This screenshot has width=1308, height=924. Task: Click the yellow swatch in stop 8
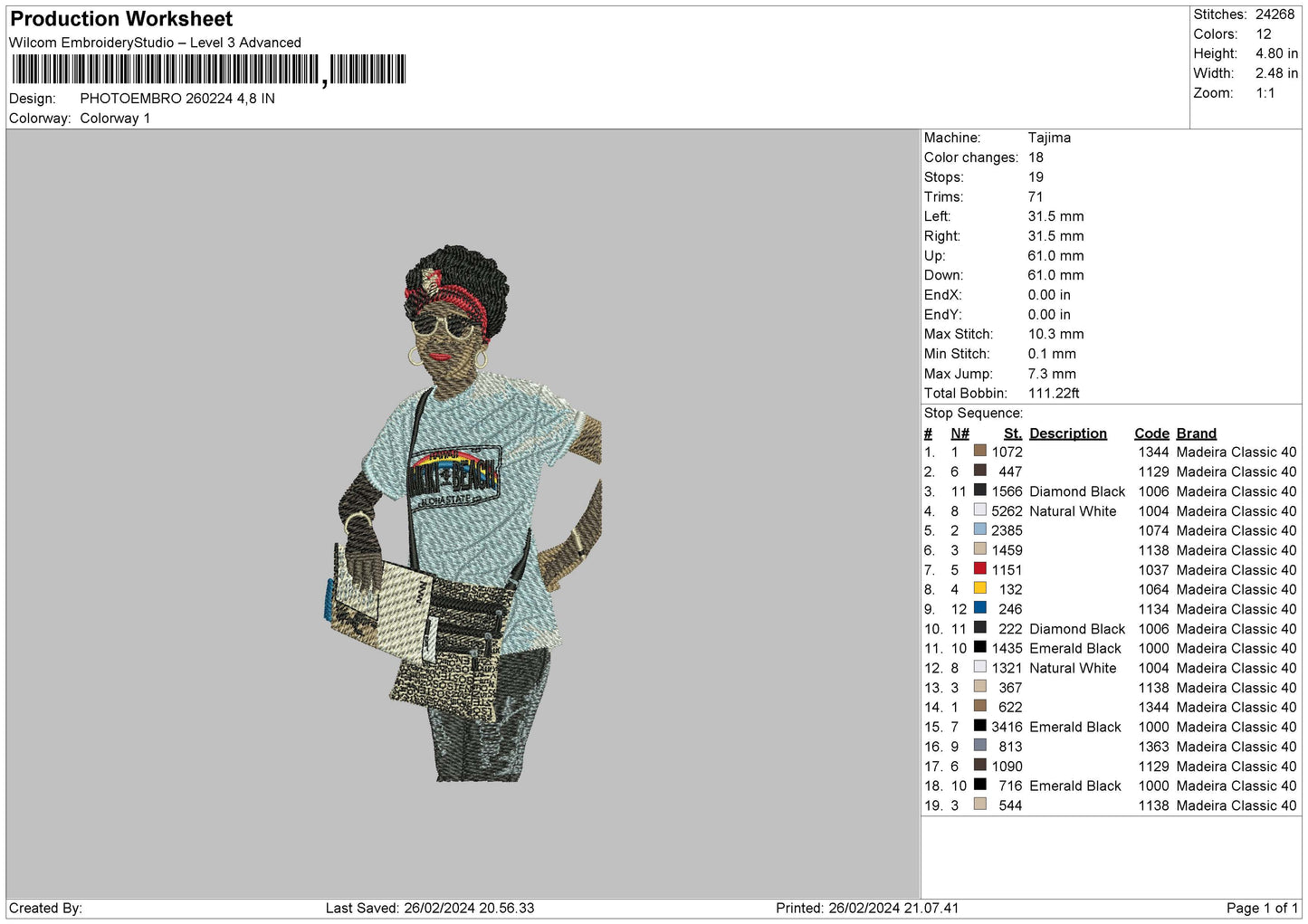(x=979, y=588)
